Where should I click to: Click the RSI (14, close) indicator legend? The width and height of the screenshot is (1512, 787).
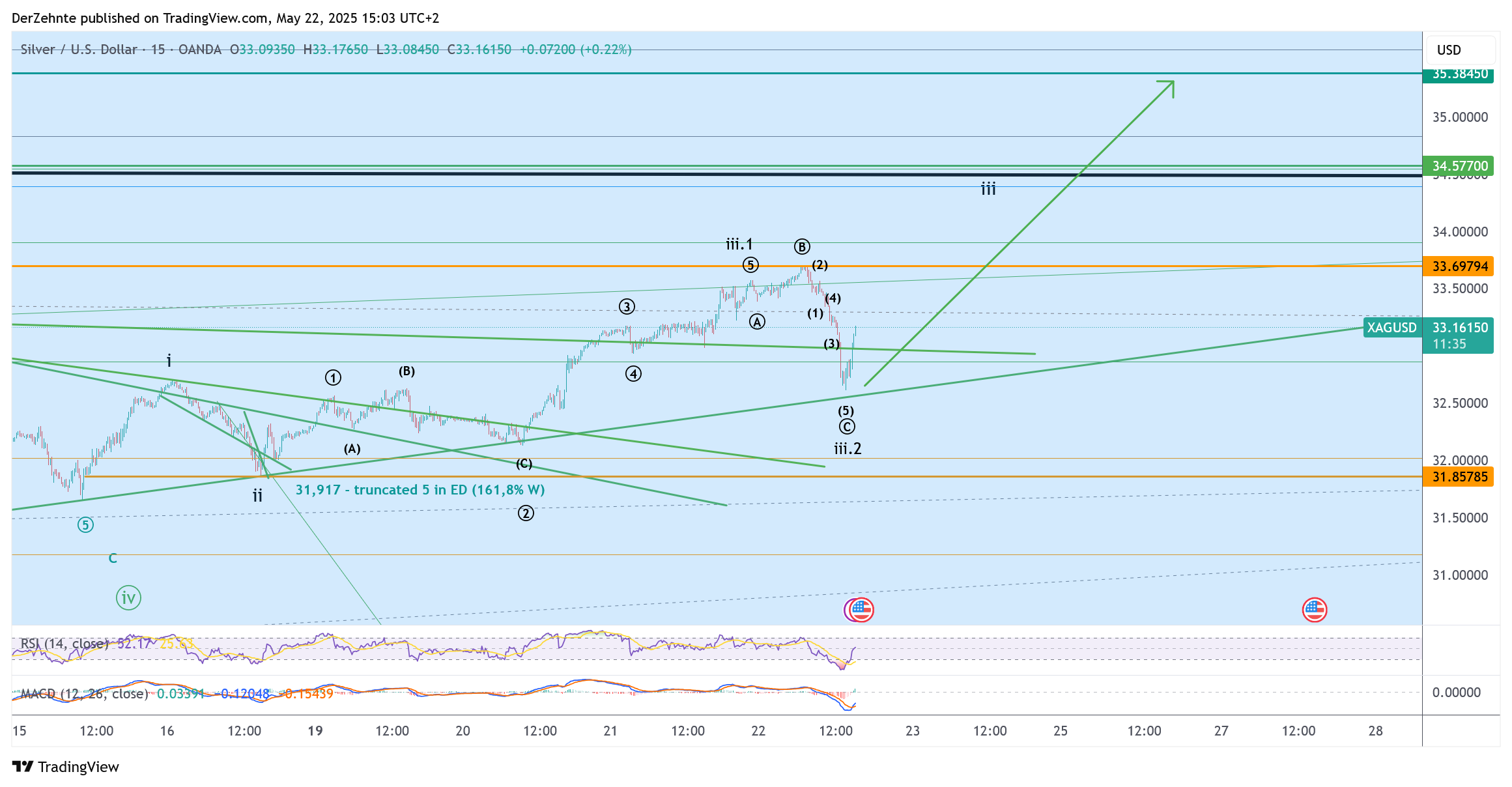(x=64, y=644)
